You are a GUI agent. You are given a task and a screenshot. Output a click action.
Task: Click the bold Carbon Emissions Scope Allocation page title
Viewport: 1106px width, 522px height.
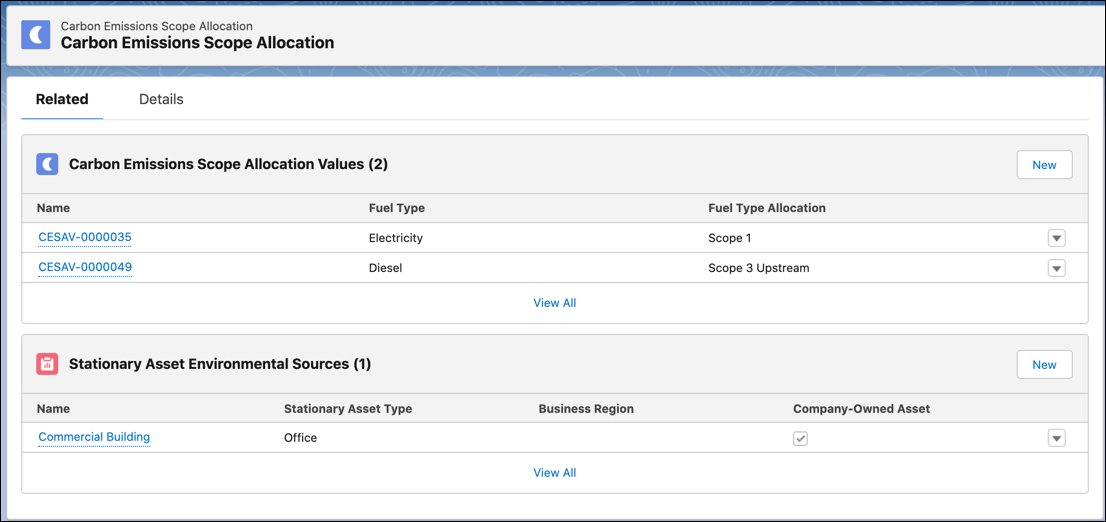pyautogui.click(x=198, y=42)
